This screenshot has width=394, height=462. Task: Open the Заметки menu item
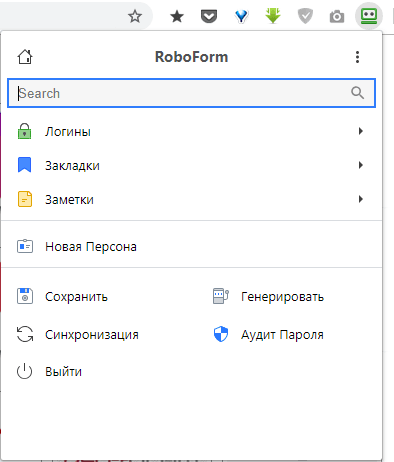[192, 199]
